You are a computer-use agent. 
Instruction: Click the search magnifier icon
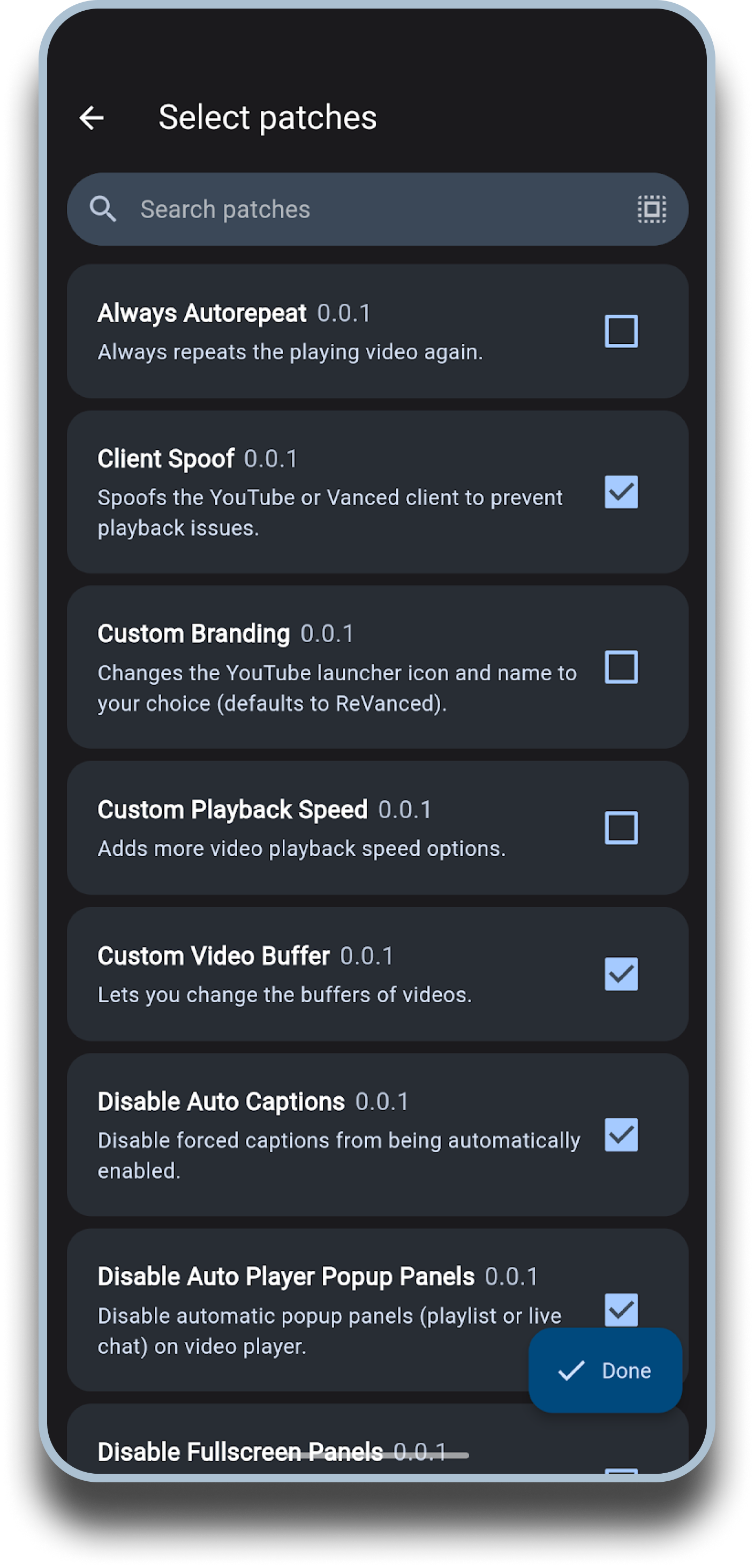(103, 209)
